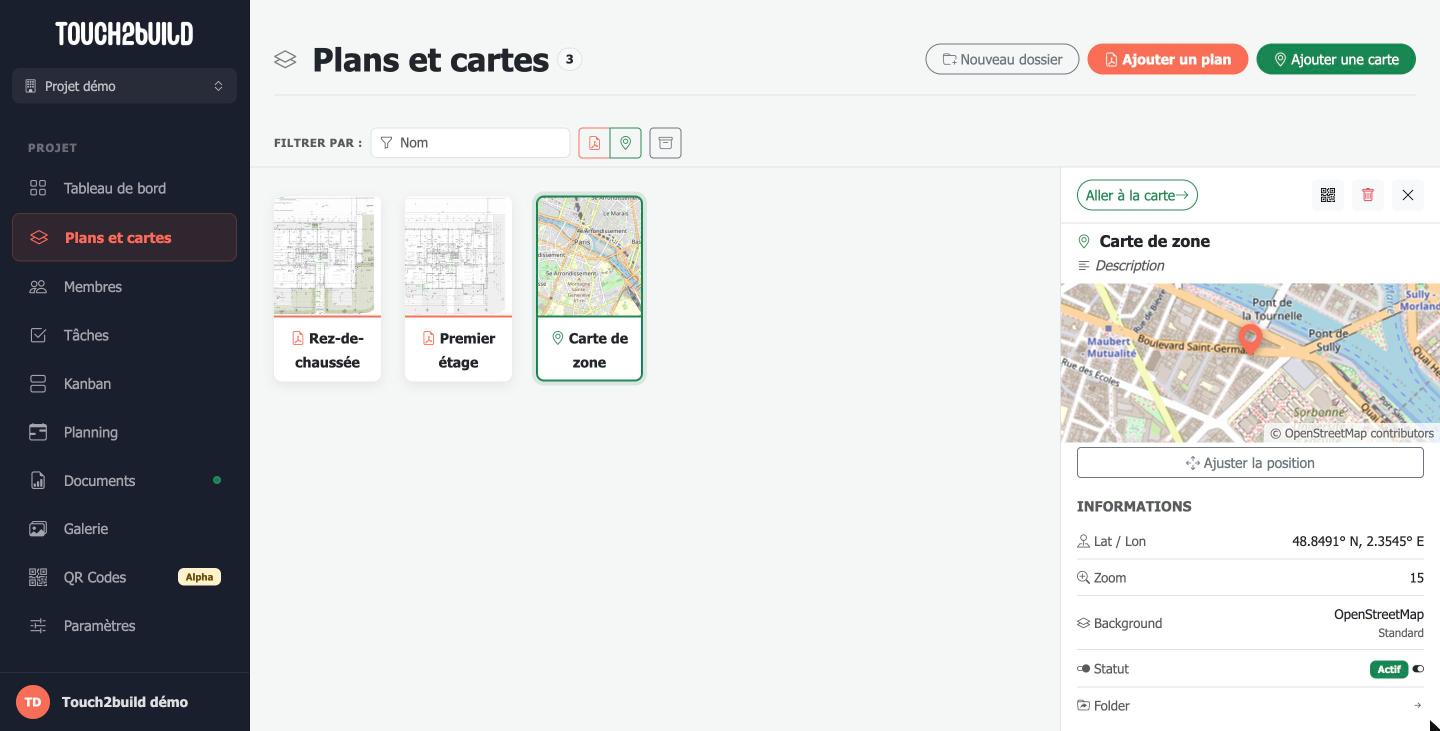Click Aller à la carte button

[1137, 195]
